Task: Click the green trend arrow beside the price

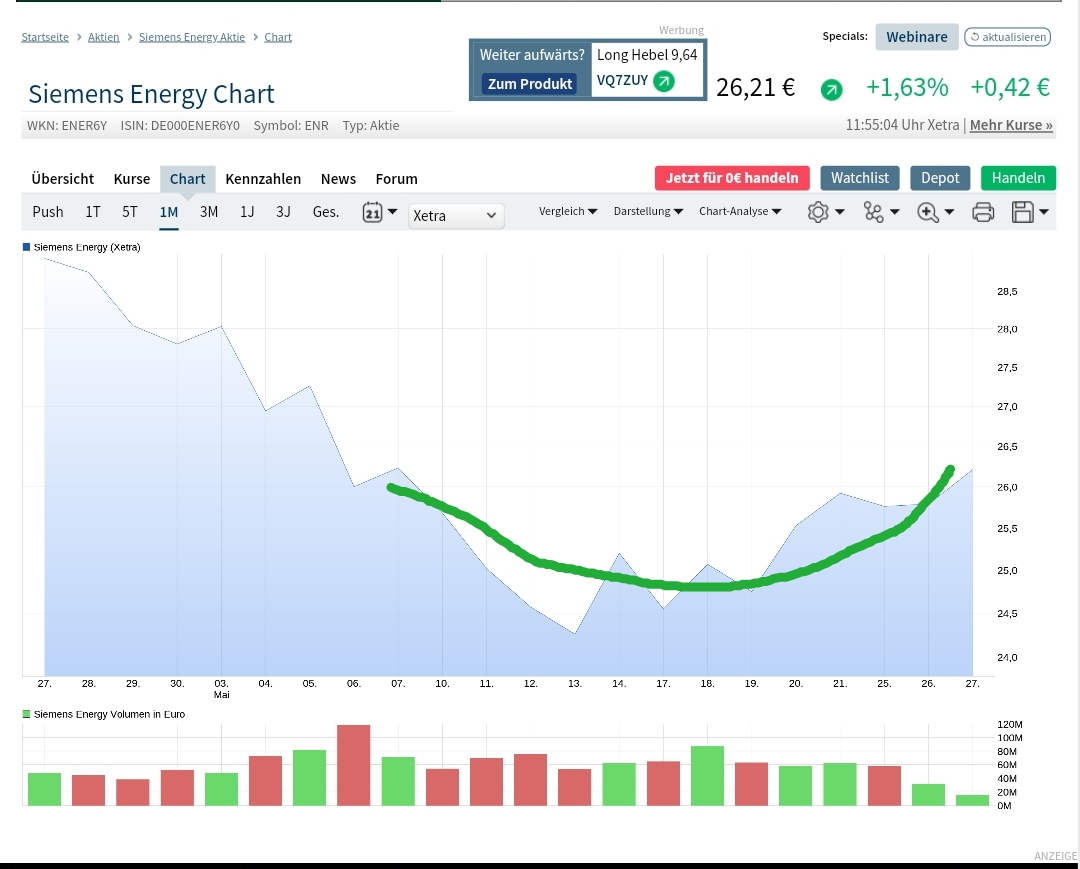Action: coord(831,90)
